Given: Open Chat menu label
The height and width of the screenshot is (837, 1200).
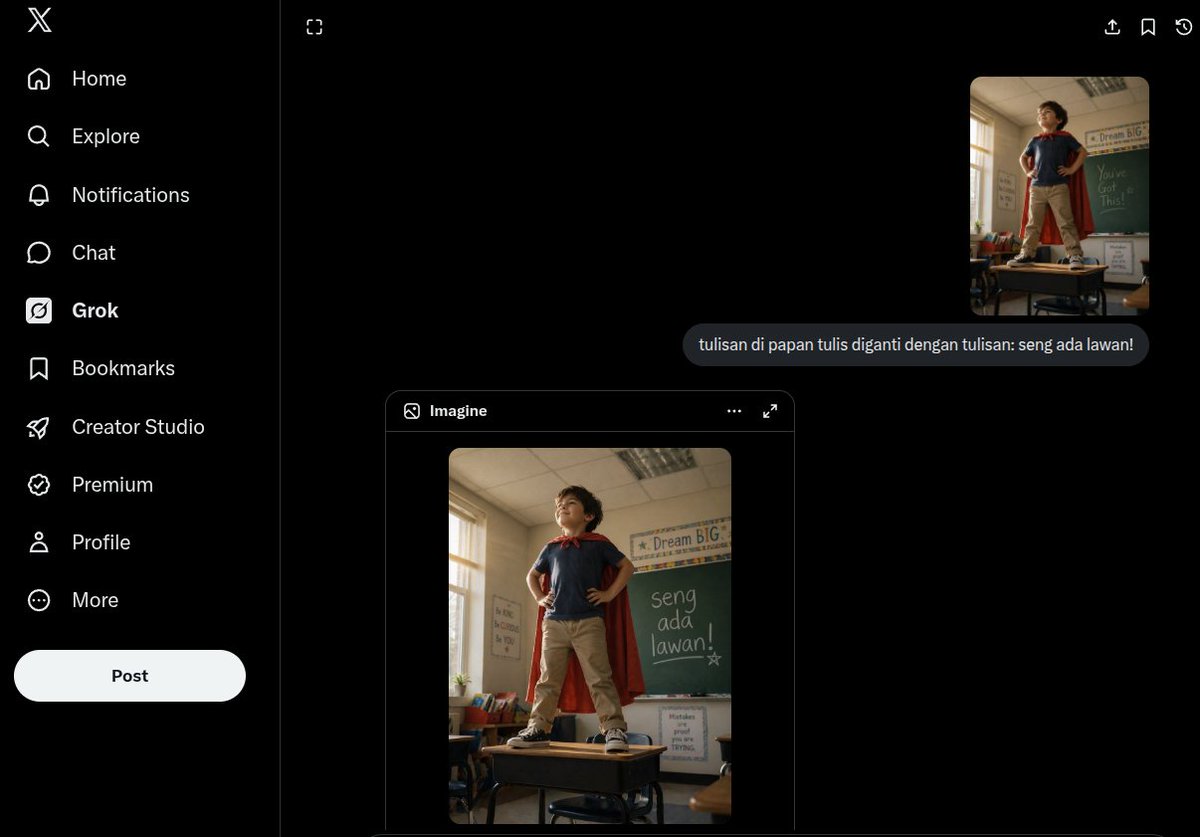Looking at the screenshot, I should [94, 253].
